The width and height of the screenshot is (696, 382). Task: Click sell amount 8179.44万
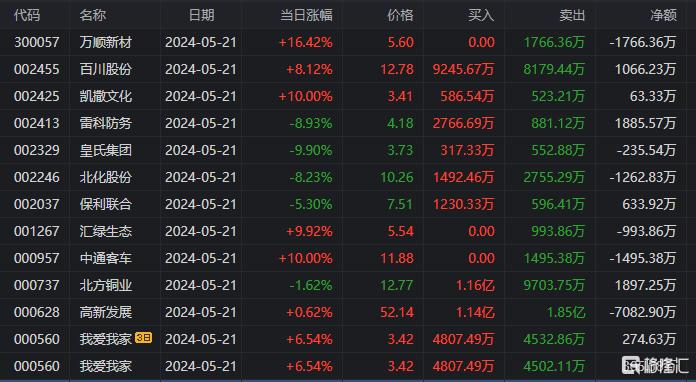point(554,69)
